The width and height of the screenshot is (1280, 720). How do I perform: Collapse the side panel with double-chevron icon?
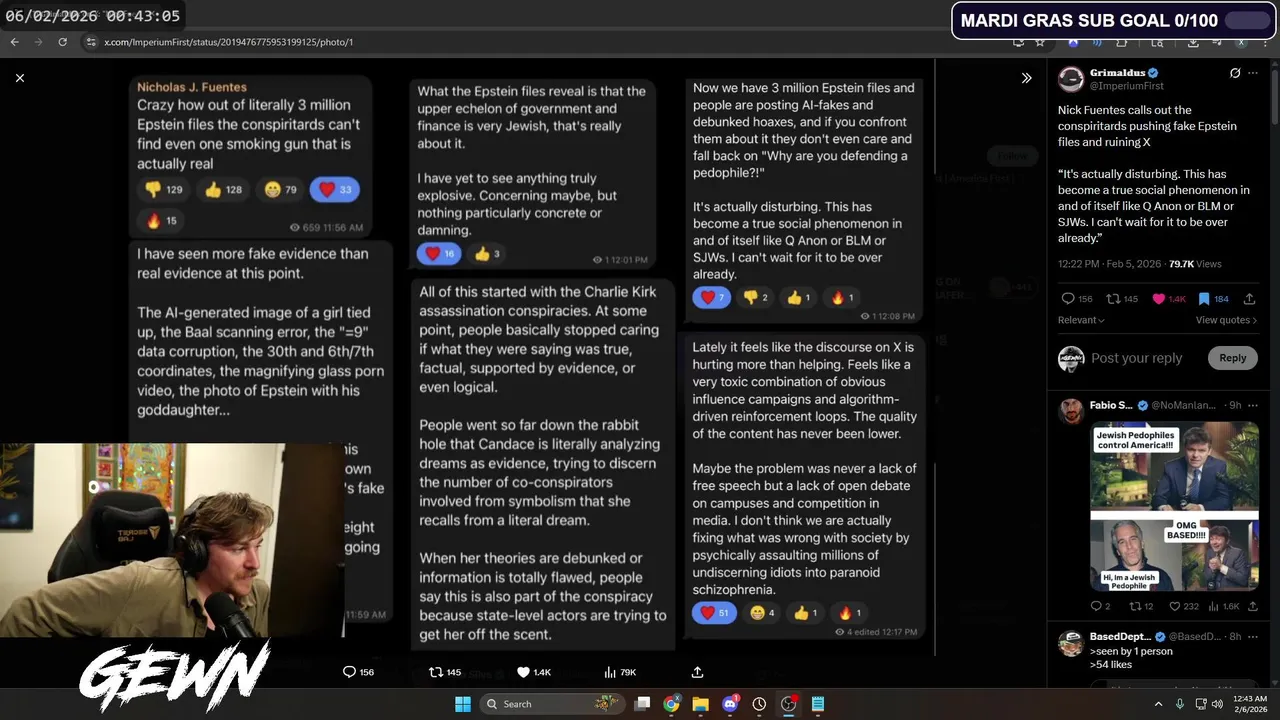click(x=1026, y=78)
